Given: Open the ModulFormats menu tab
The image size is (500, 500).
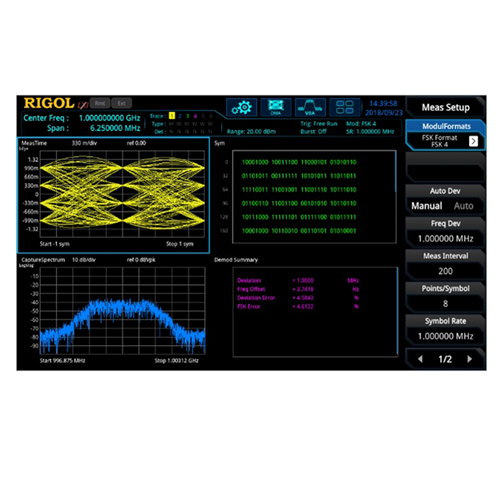Looking at the screenshot, I should (446, 126).
